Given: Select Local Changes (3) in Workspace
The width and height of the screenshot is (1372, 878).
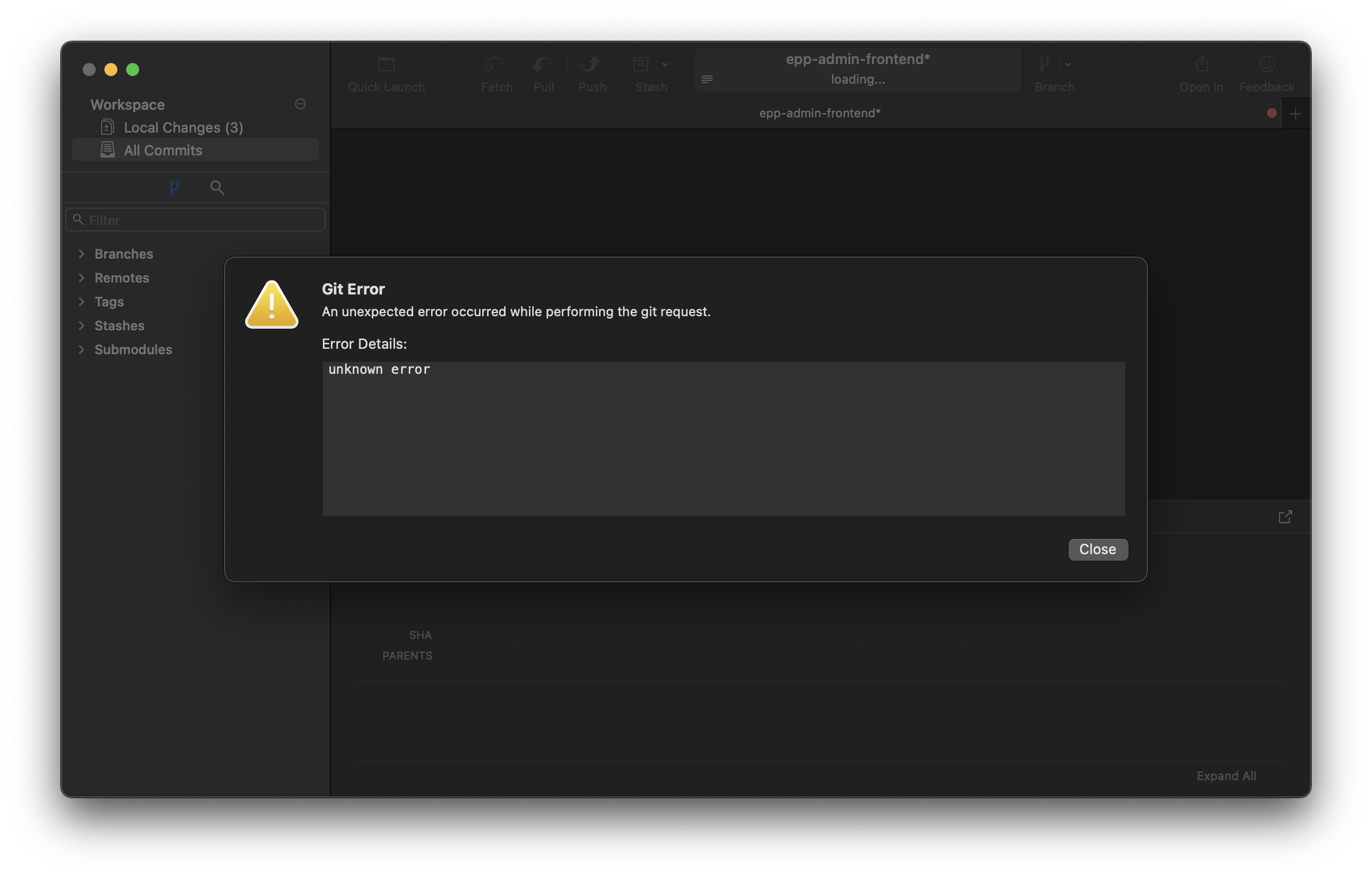Looking at the screenshot, I should (x=195, y=127).
